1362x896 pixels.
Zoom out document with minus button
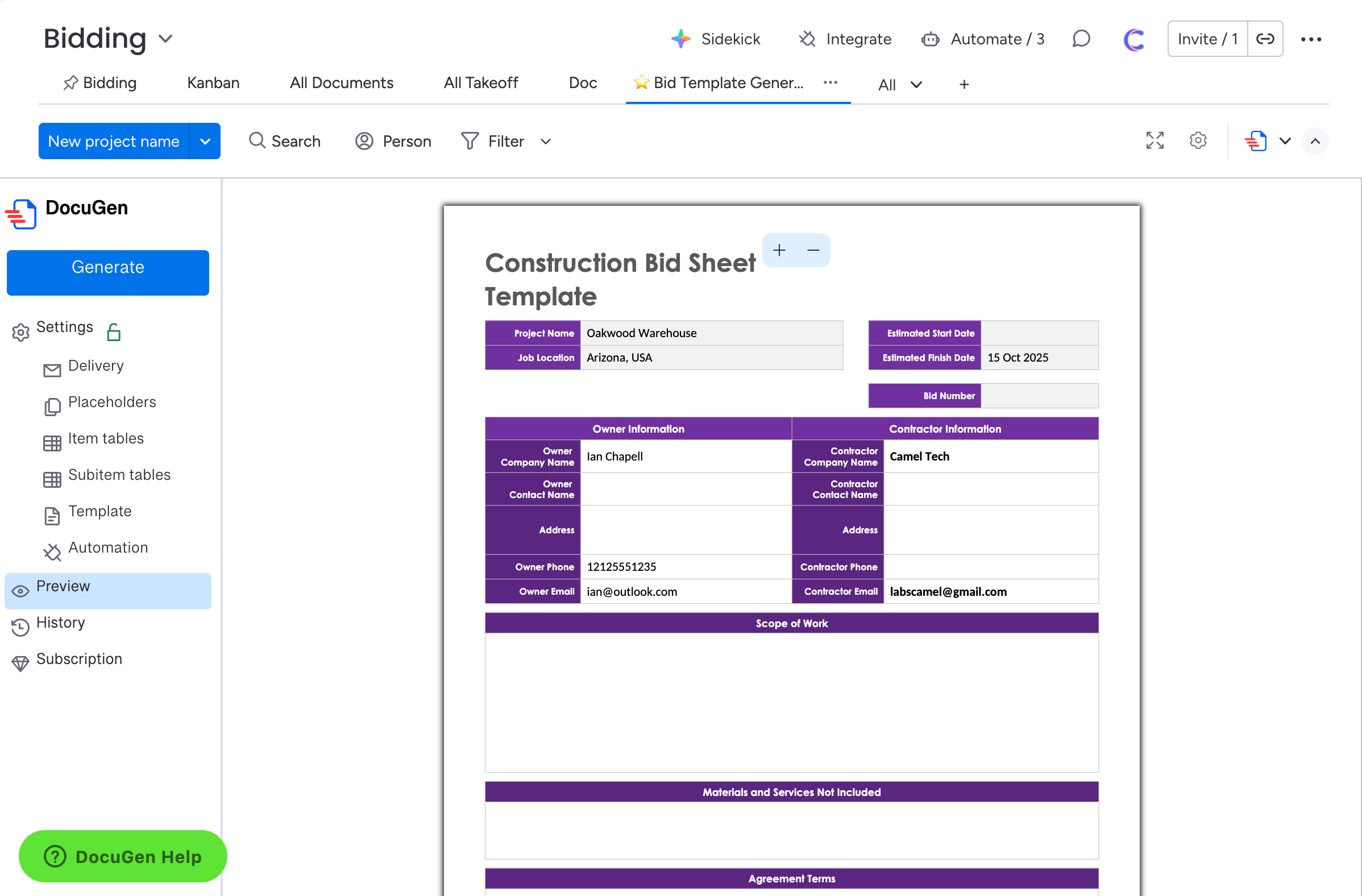[813, 250]
